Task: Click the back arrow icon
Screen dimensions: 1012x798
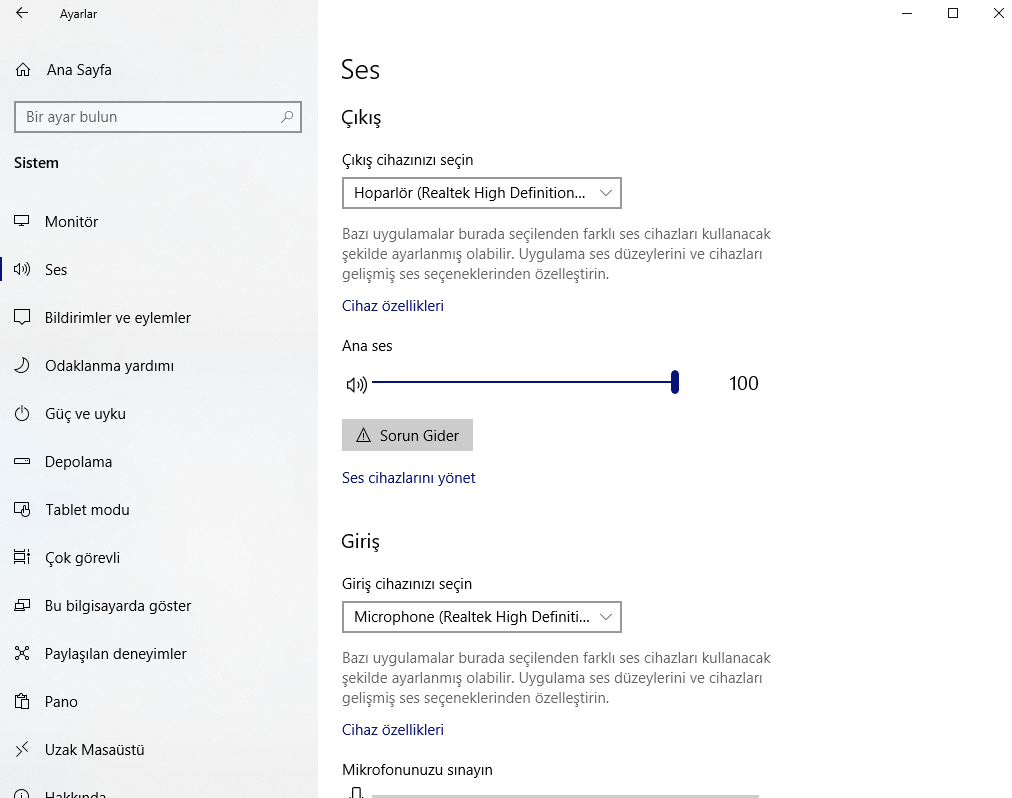Action: click(x=22, y=14)
